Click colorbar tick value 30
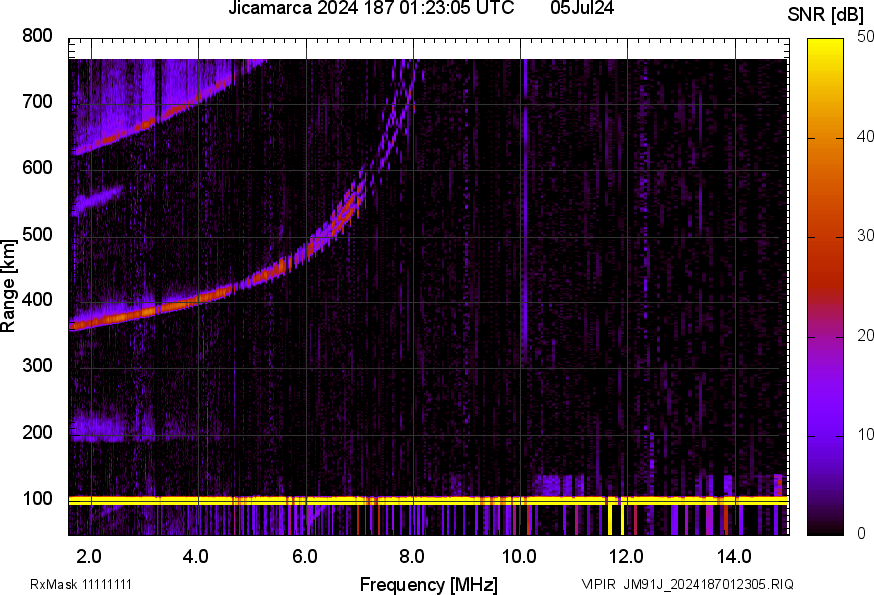 coord(865,235)
